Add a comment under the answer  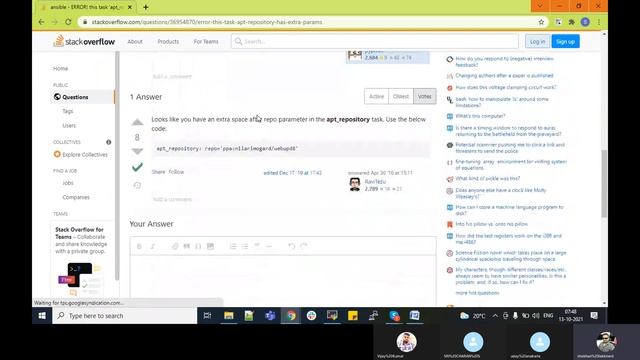172,199
